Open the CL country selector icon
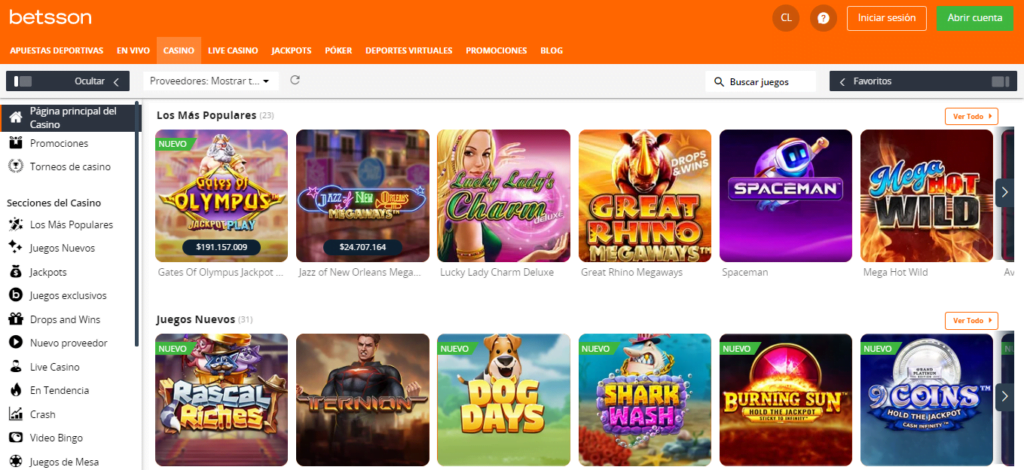Image resolution: width=1024 pixels, height=470 pixels. [786, 18]
